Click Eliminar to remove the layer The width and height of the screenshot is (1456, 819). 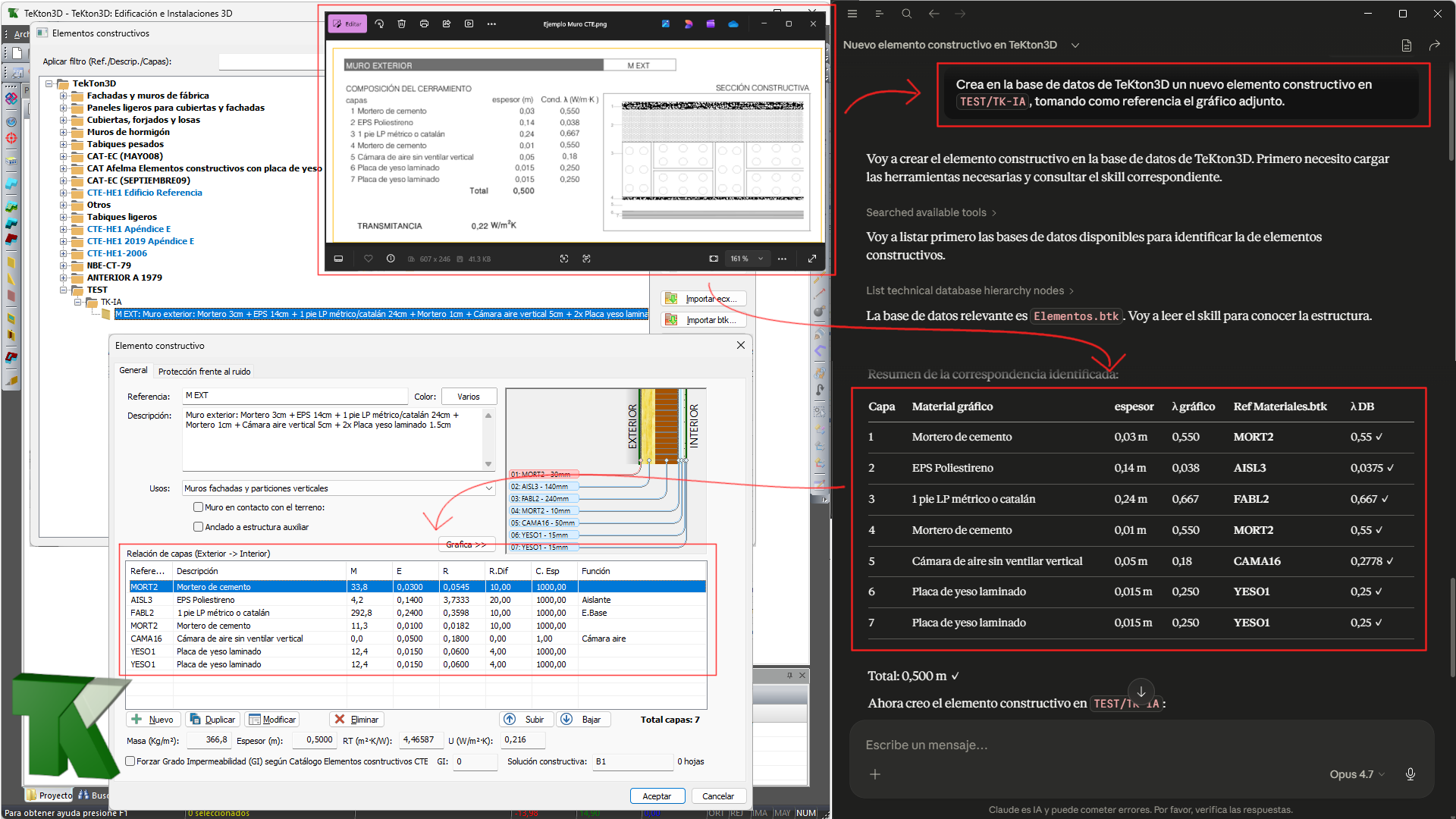(356, 720)
